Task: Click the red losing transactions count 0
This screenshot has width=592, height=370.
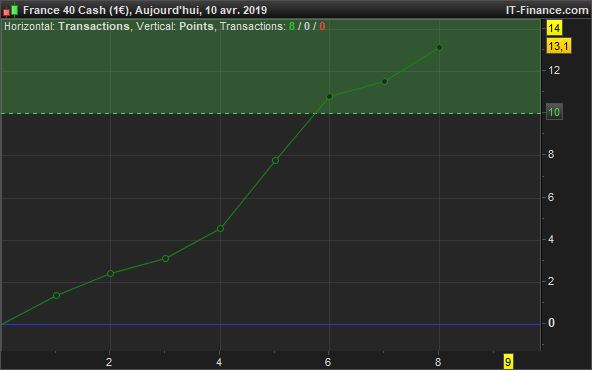Action: [322, 26]
